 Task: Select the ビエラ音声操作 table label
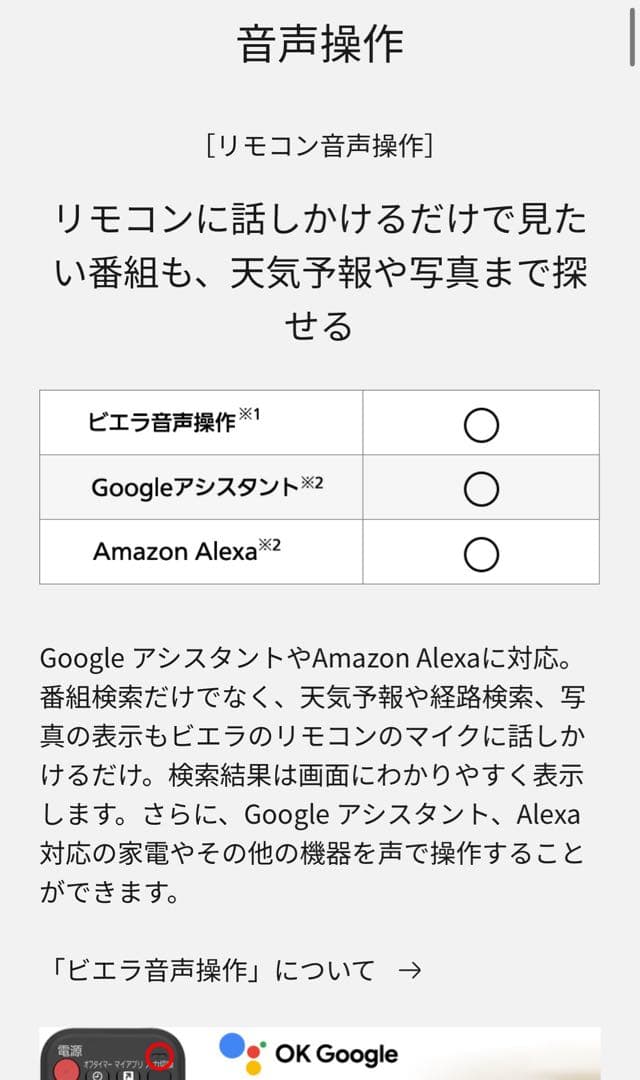tap(162, 423)
